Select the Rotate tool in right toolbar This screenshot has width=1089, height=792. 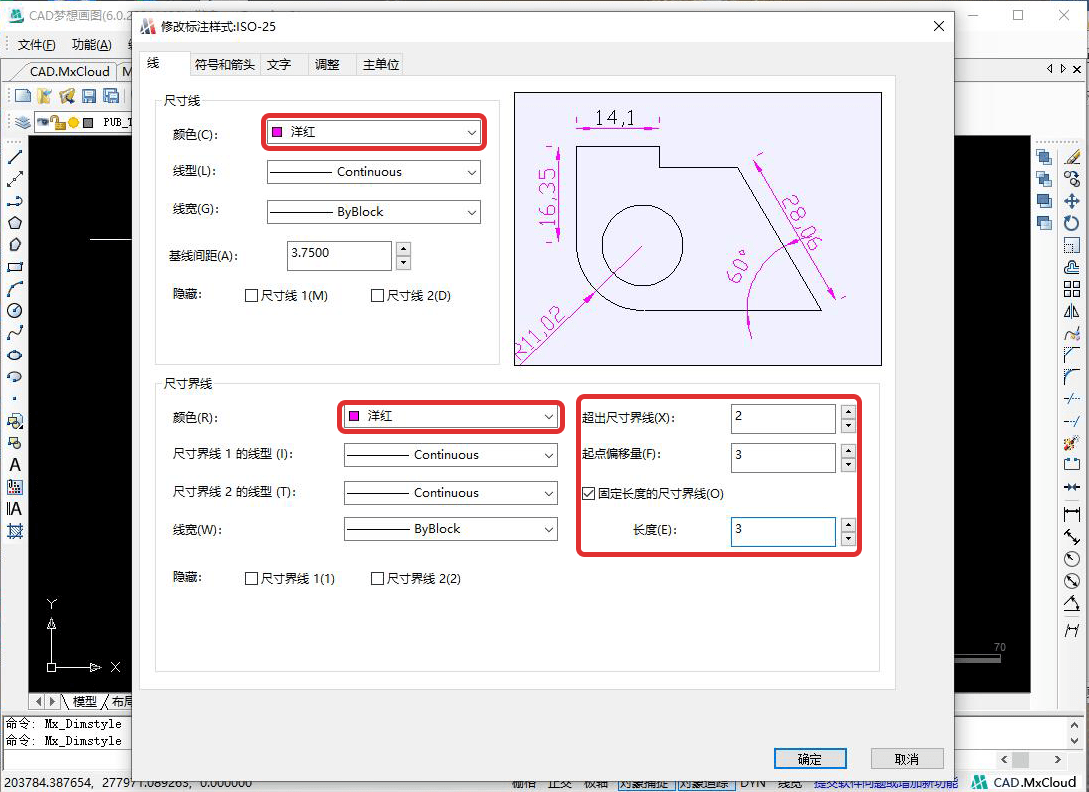coord(1072,223)
